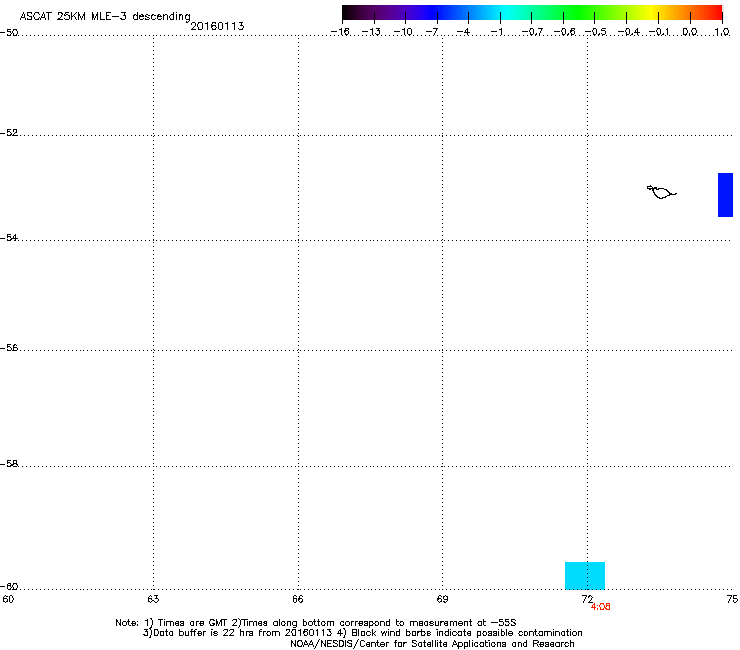Click the -1 colorbar label
Viewport: 740px width, 650px height.
[496, 32]
